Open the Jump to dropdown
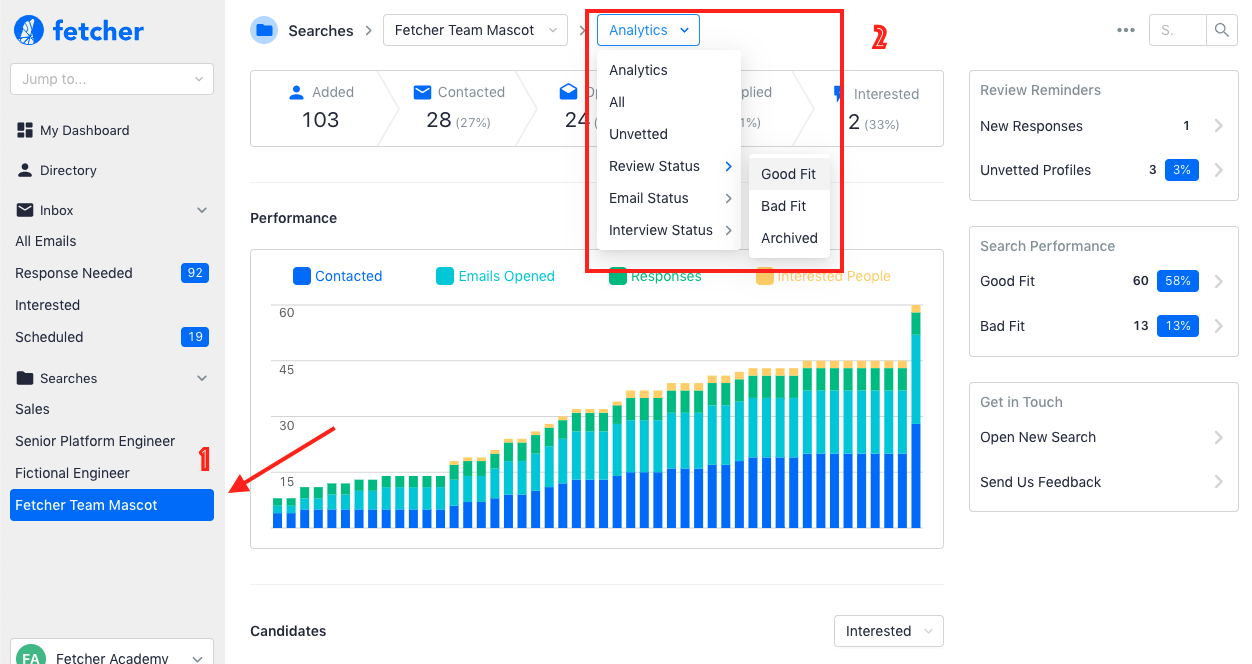1252x664 pixels. (112, 79)
